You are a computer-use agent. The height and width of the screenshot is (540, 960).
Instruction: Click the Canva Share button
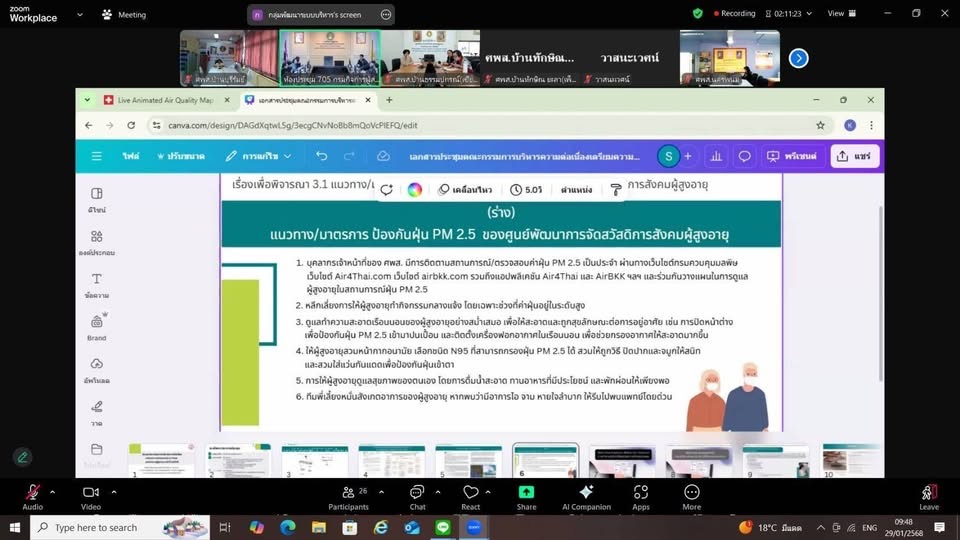point(854,156)
